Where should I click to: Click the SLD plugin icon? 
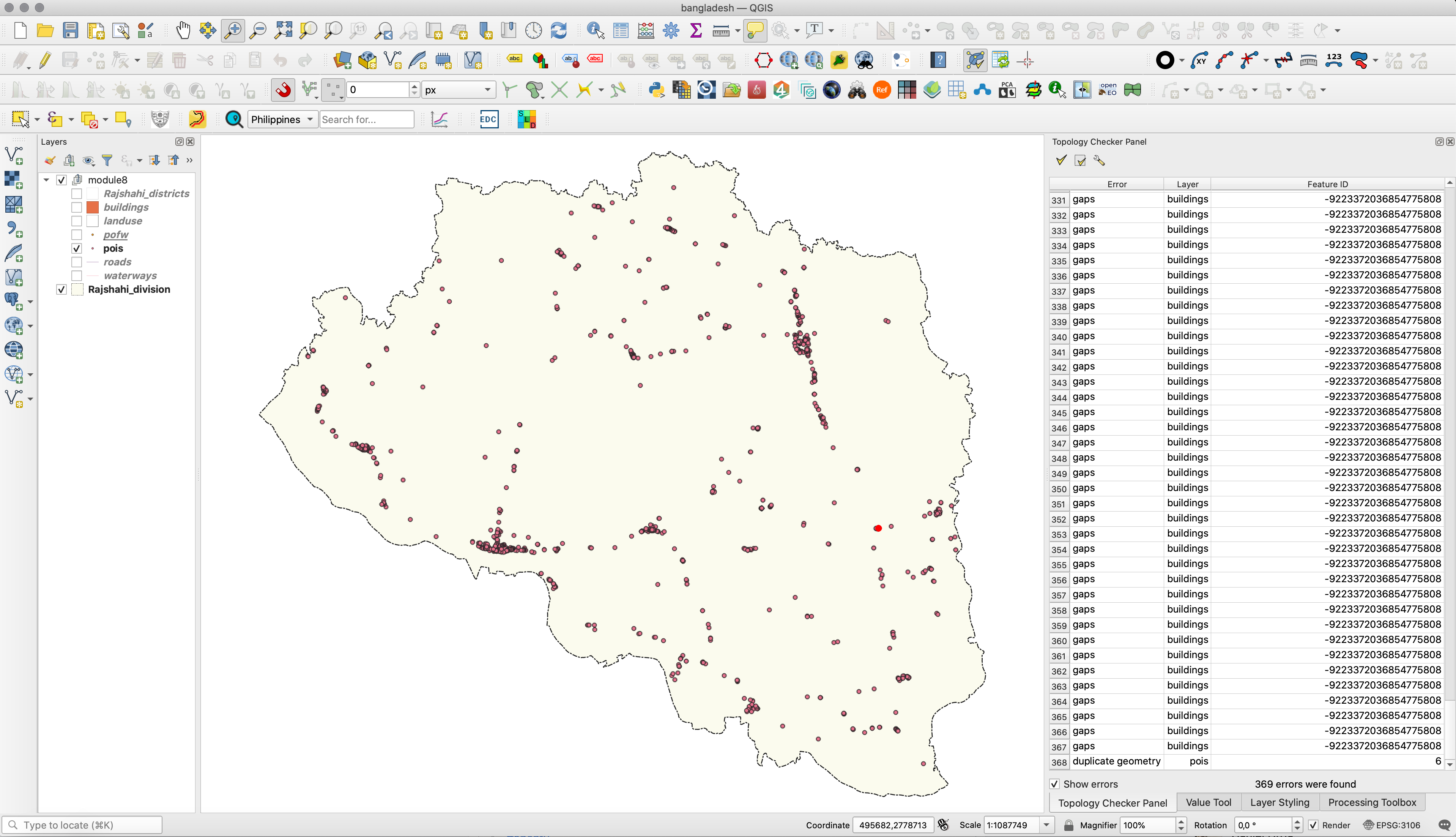526,120
